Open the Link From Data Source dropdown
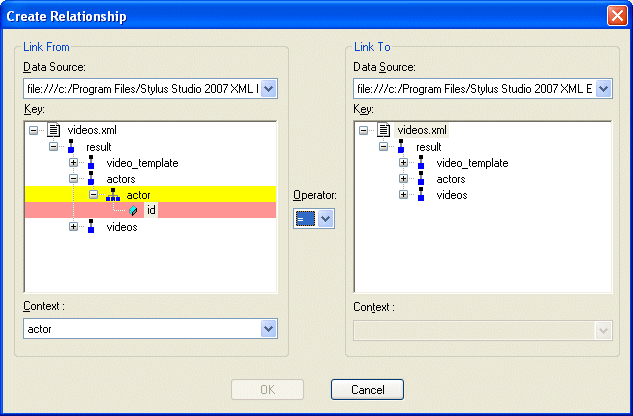 (x=268, y=89)
